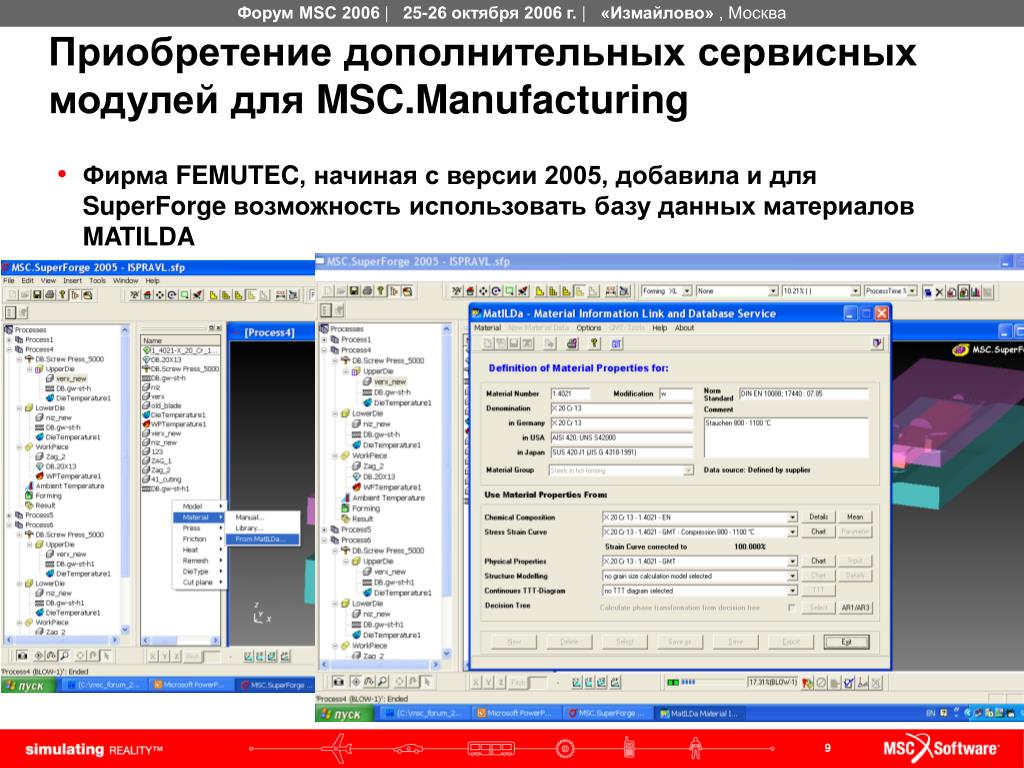Click AR1/AR3 button
Screen dimensions: 1024x768
(x=855, y=608)
